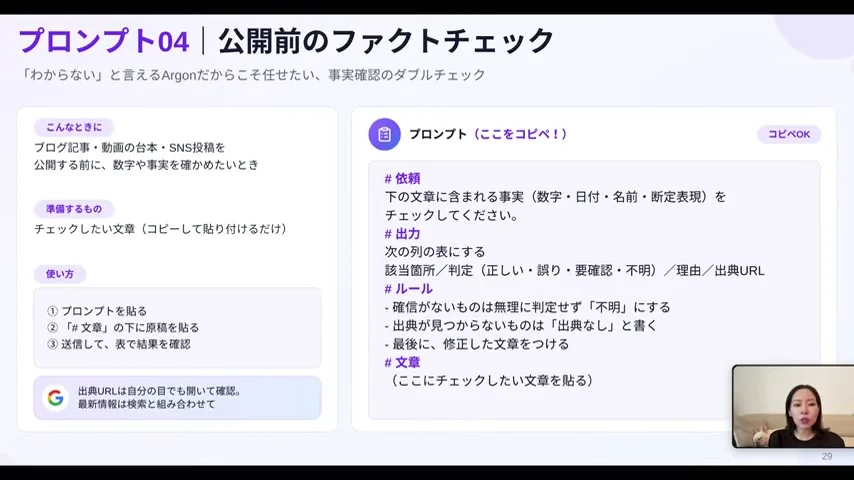Click the line 次の列の表にする

pos(435,252)
